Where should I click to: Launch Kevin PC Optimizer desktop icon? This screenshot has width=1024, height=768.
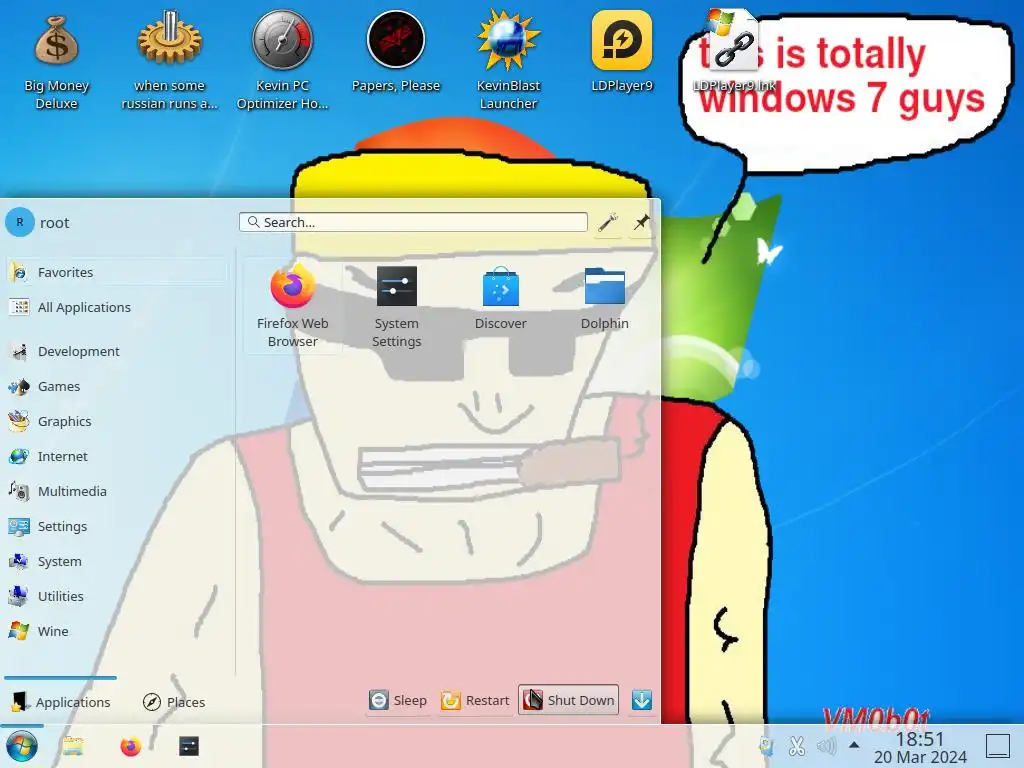(282, 61)
